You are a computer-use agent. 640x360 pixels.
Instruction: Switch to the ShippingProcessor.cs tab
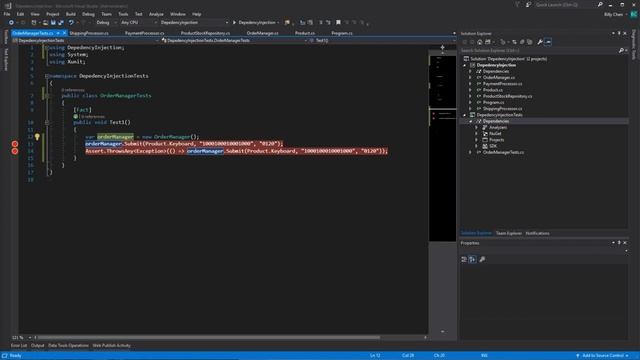89,33
